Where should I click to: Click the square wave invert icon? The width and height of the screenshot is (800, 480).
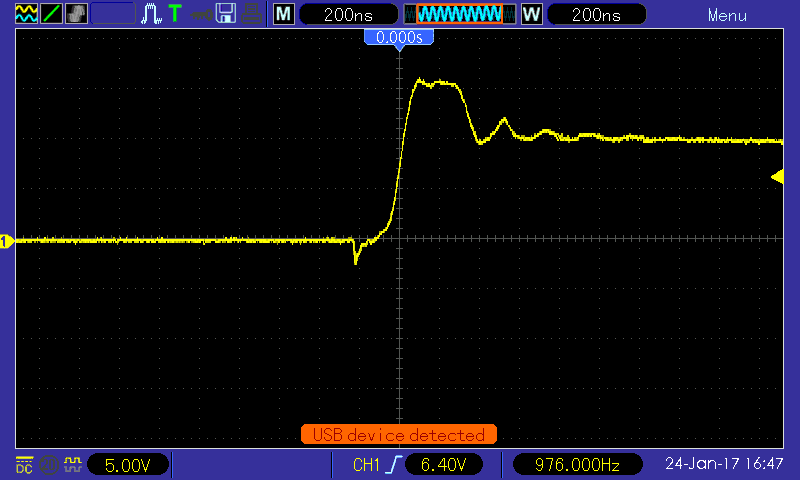pos(72,464)
